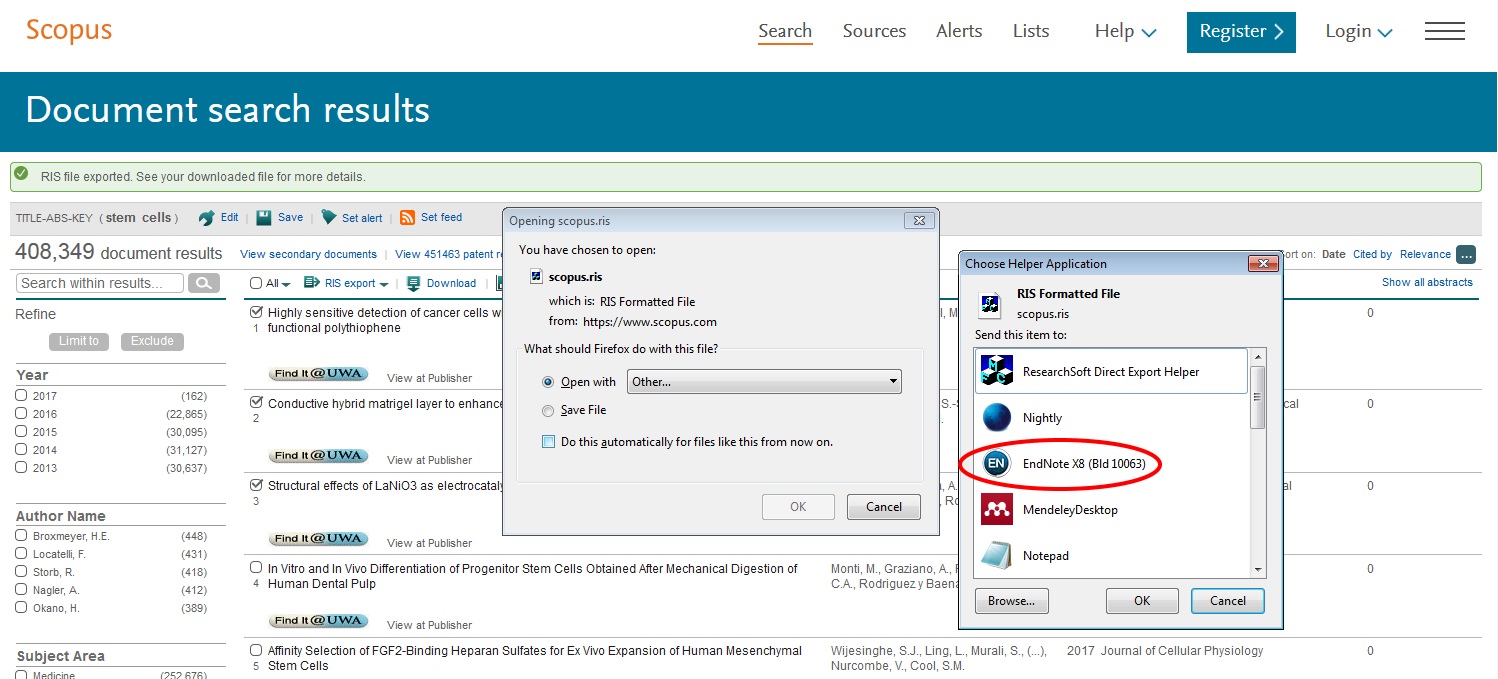Expand the RIS export dropdown arrow
The width and height of the screenshot is (1498, 679).
[x=384, y=285]
